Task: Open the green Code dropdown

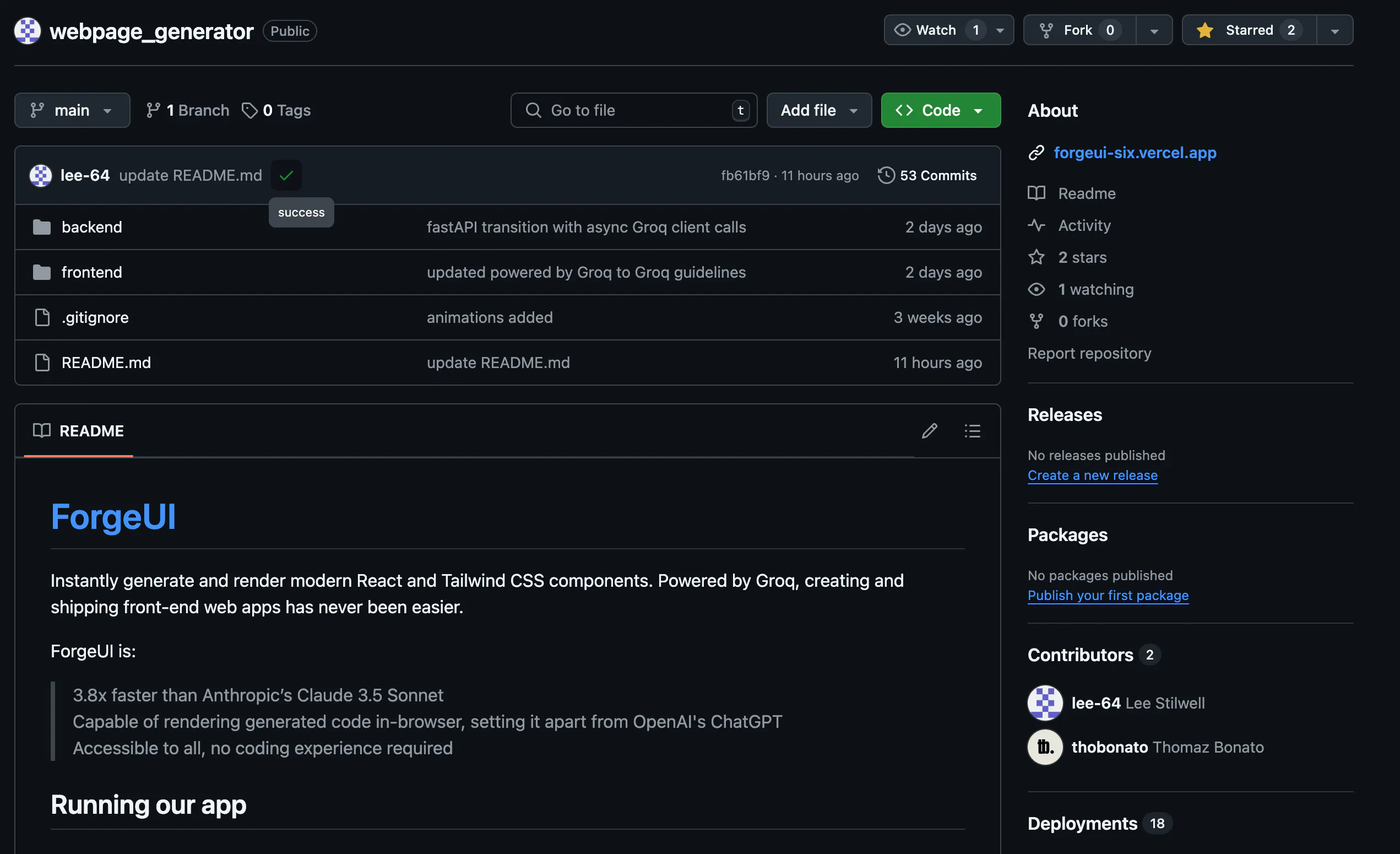Action: click(x=940, y=110)
